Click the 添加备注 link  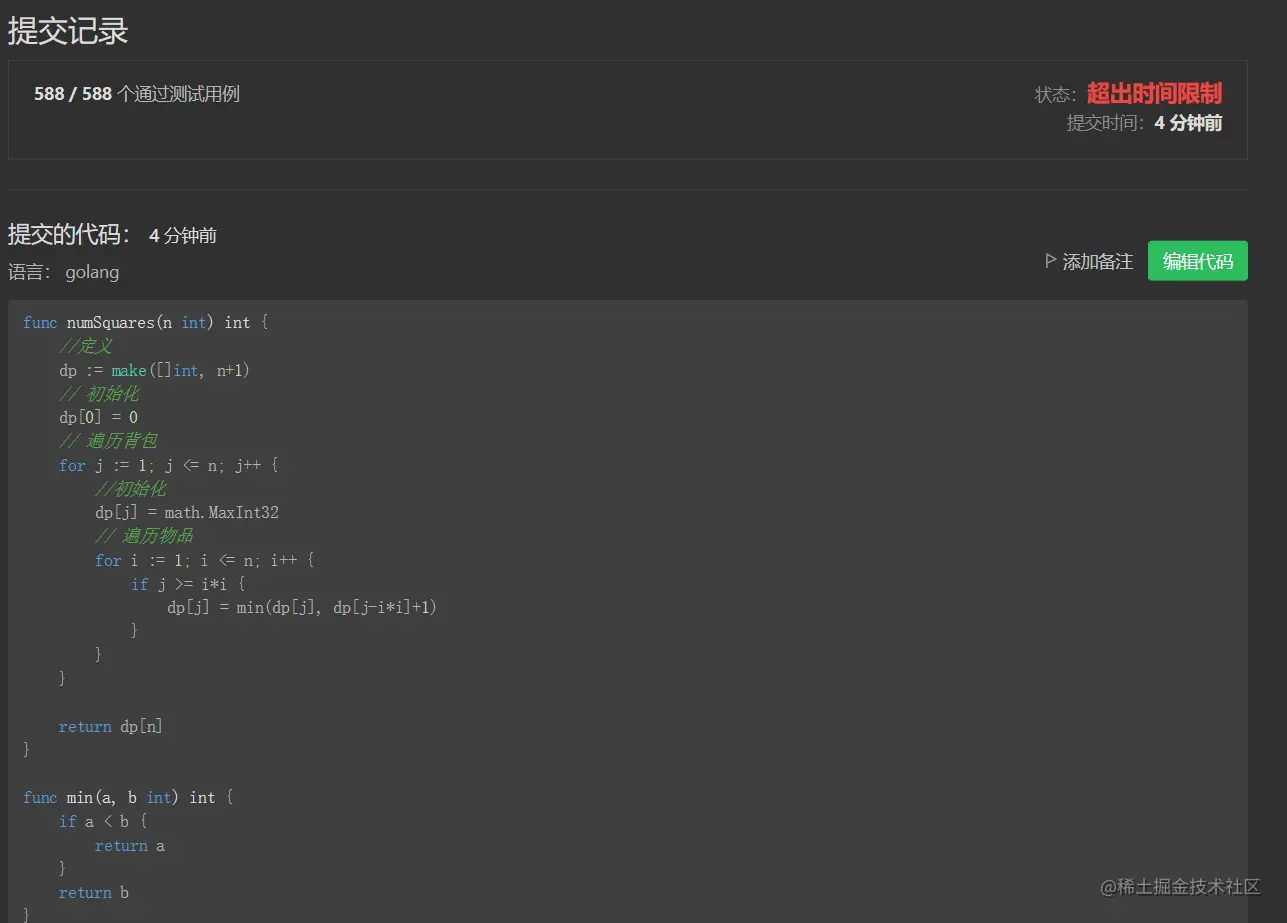pos(1097,261)
